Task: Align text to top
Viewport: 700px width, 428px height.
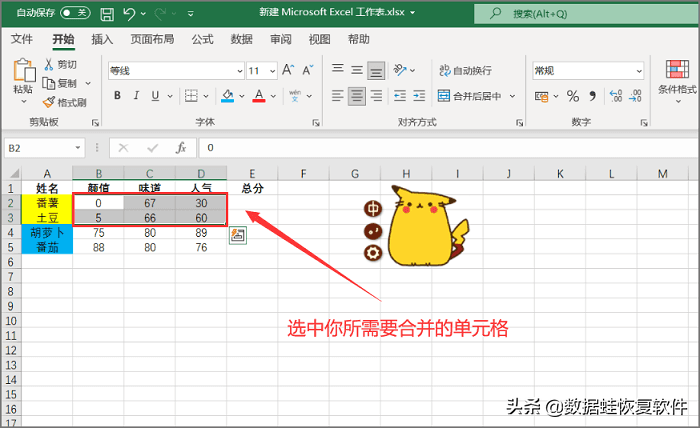Action: coord(338,70)
